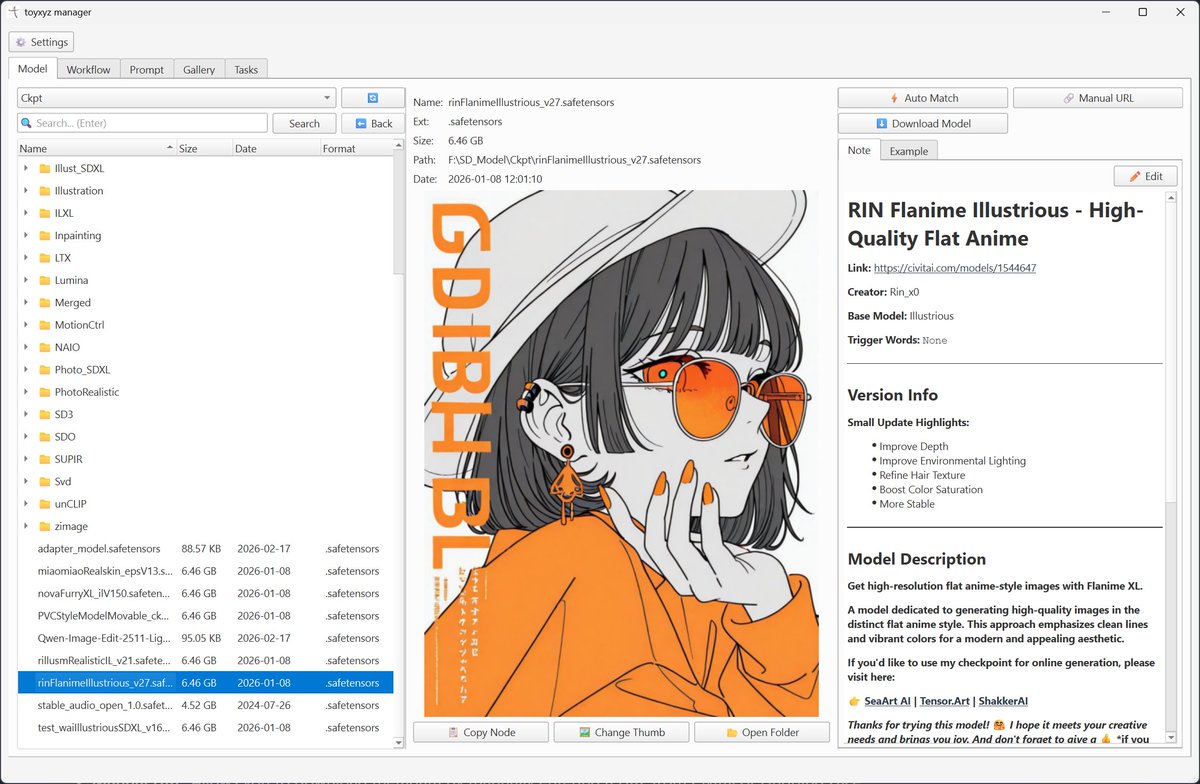Select the novaFurryXL_ilV150 file
The image size is (1200, 784).
point(205,594)
